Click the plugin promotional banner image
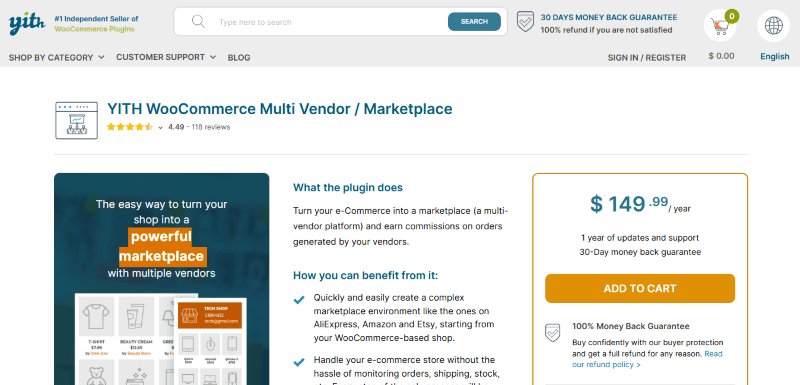 161,279
